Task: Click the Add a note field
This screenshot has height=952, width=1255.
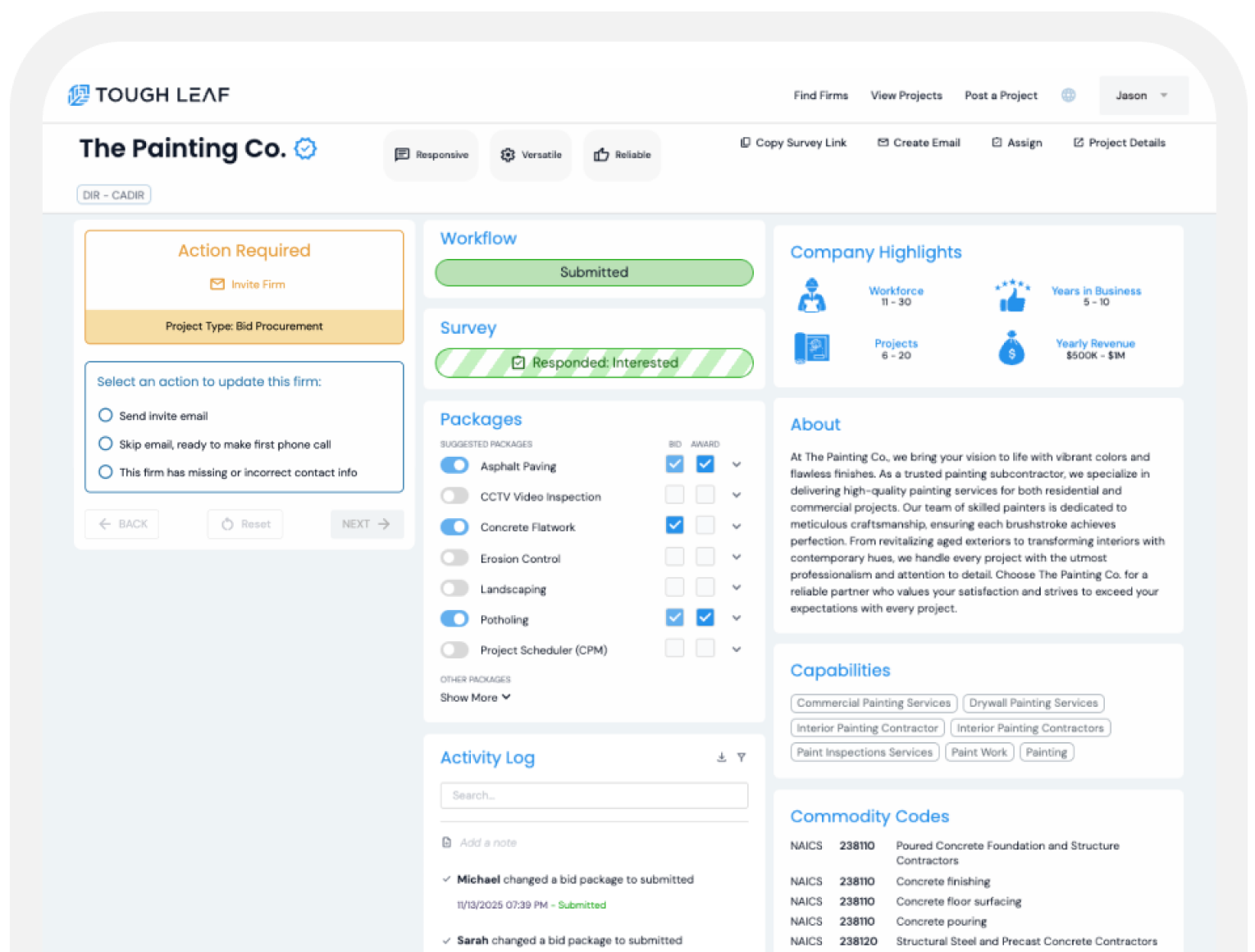Action: 488,842
